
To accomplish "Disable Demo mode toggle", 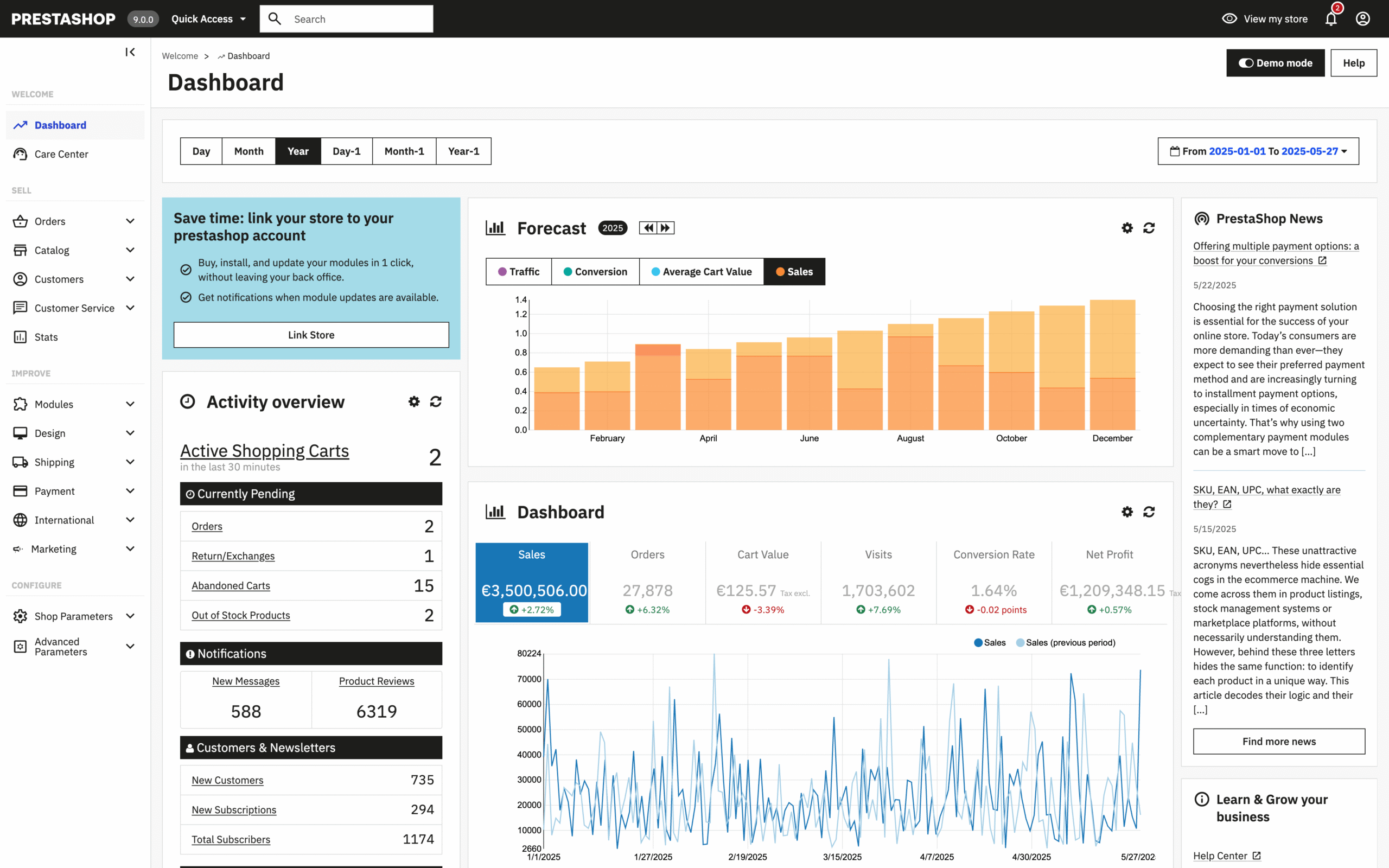I will (1247, 62).
